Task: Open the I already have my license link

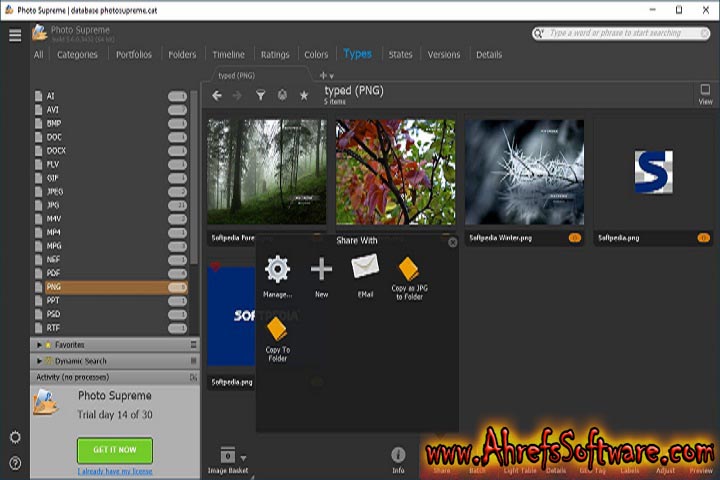Action: pyautogui.click(x=115, y=471)
